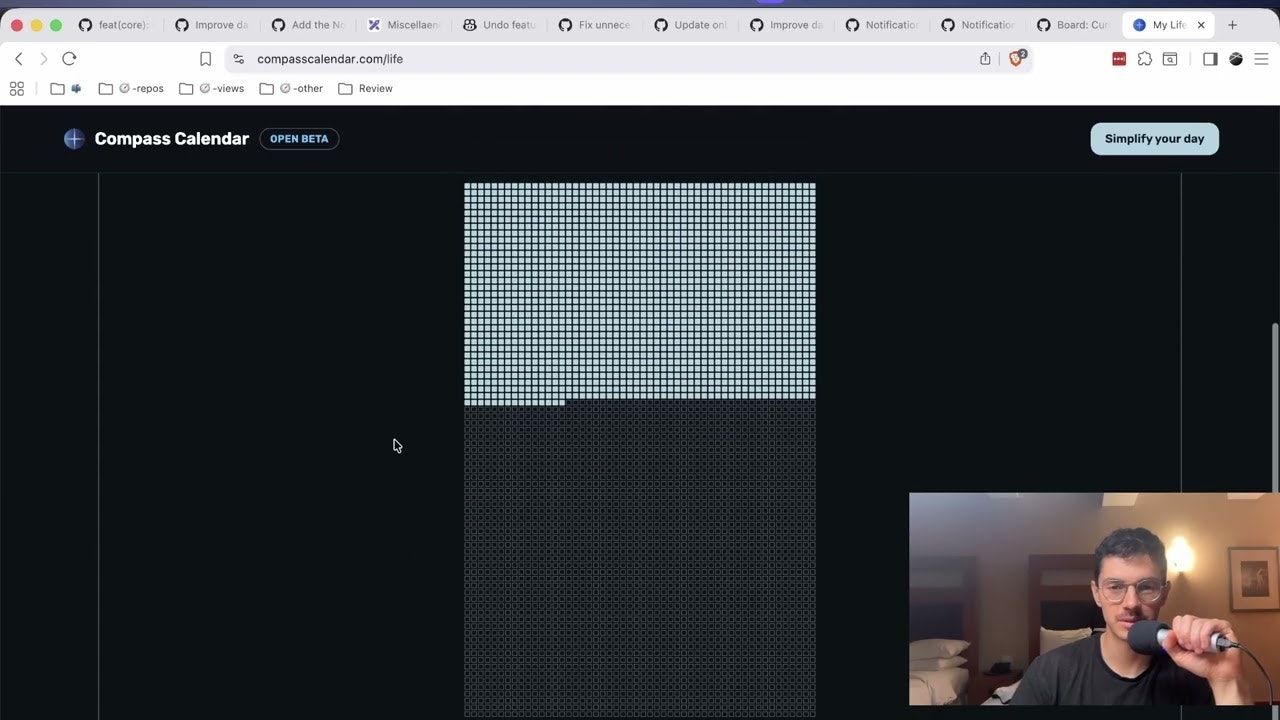This screenshot has width=1280, height=720.
Task: Open the -other bookmarks folder
Action: (x=291, y=88)
